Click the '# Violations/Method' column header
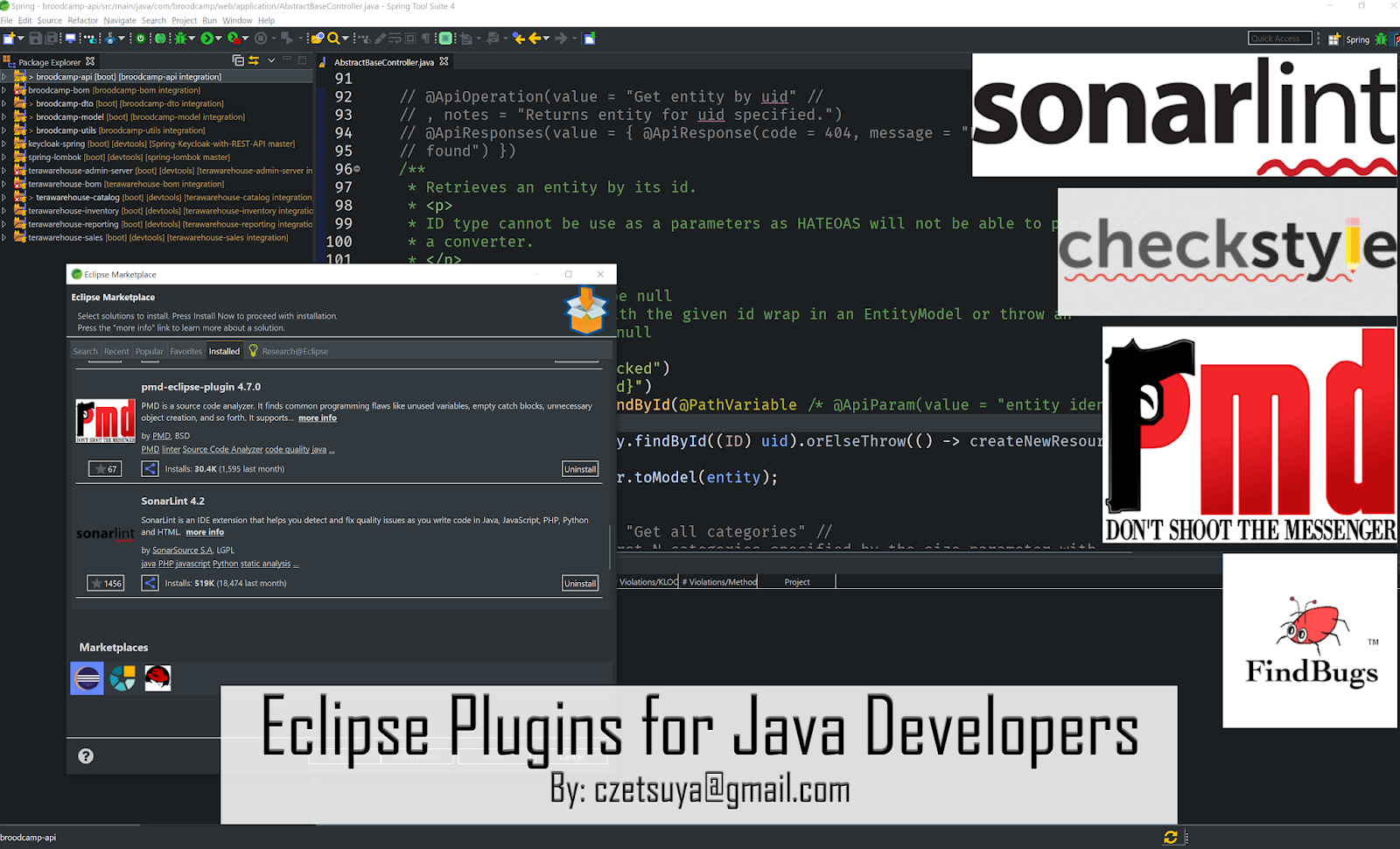Viewport: 1400px width, 849px height. [719, 582]
